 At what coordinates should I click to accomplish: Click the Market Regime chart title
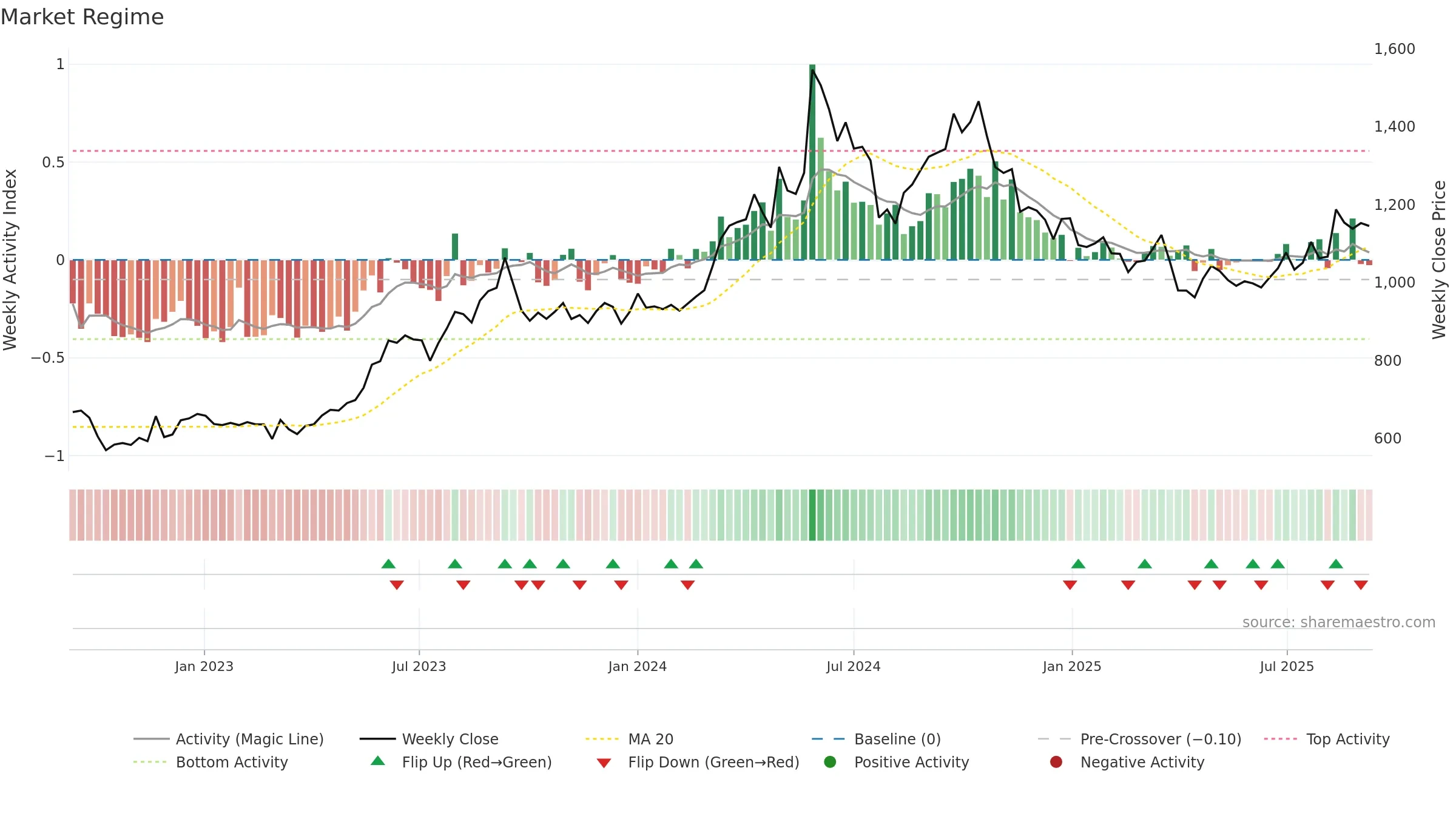click(x=82, y=17)
